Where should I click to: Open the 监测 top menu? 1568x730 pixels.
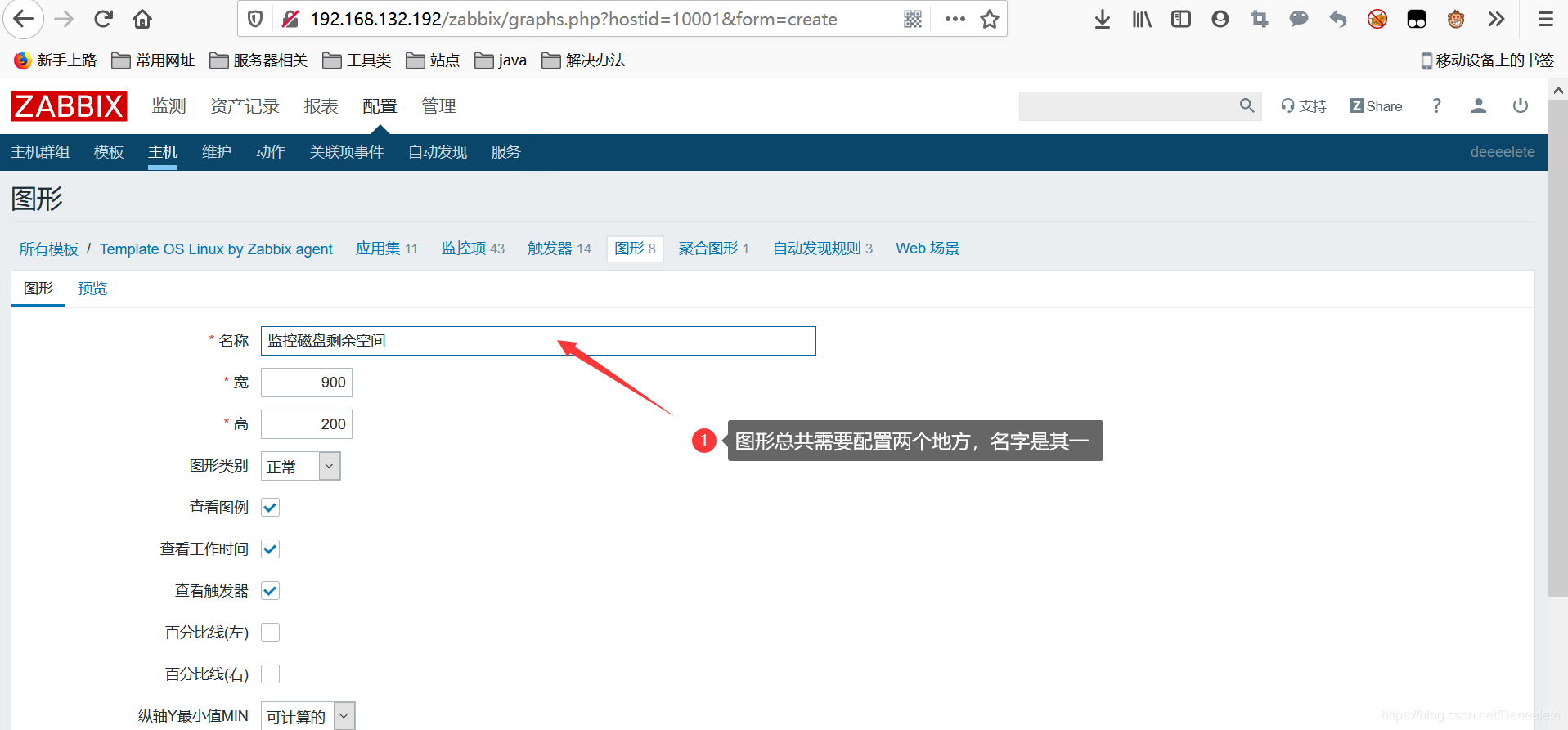168,106
